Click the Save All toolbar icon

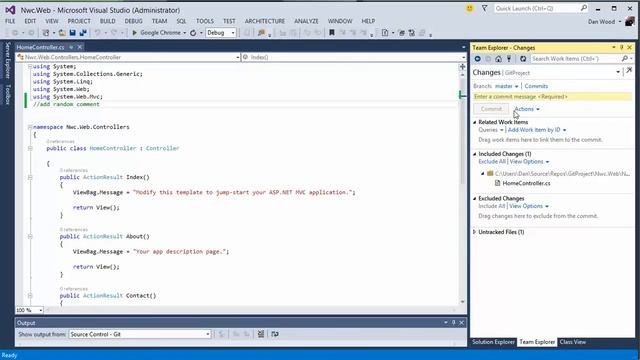[83, 33]
